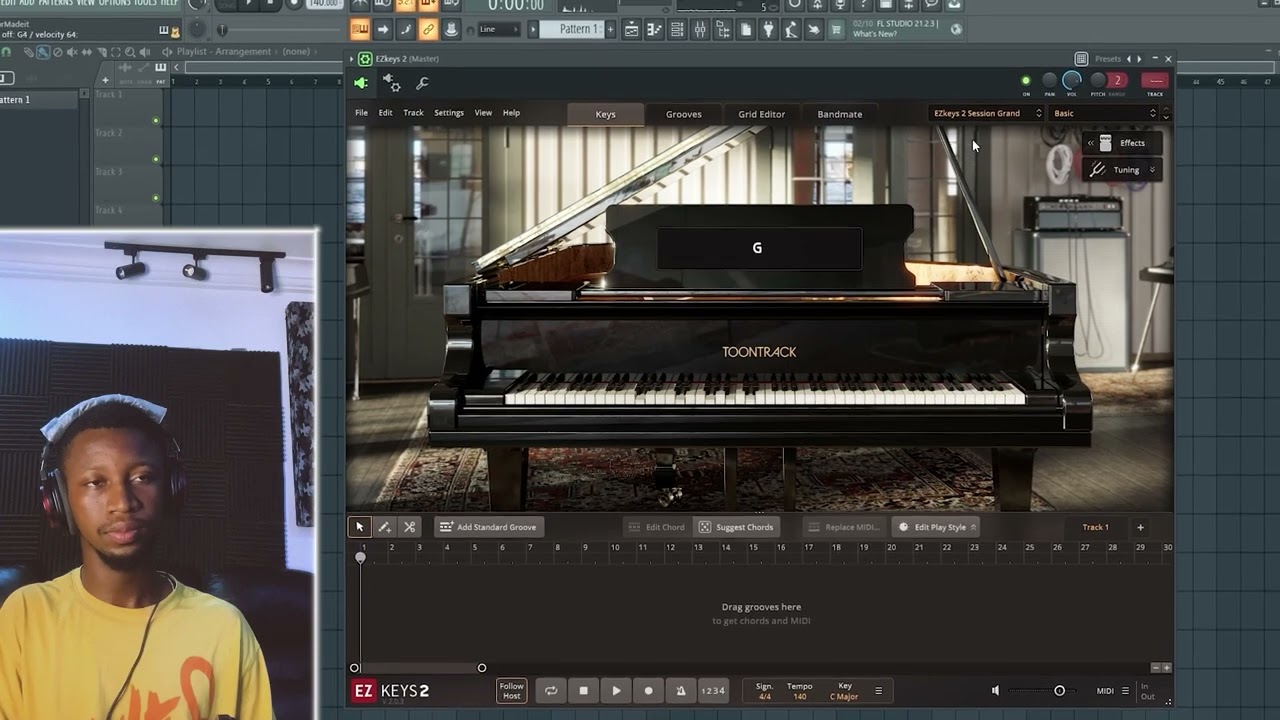1280x720 pixels.
Task: Adjust the channel PAN knob
Action: [1049, 80]
